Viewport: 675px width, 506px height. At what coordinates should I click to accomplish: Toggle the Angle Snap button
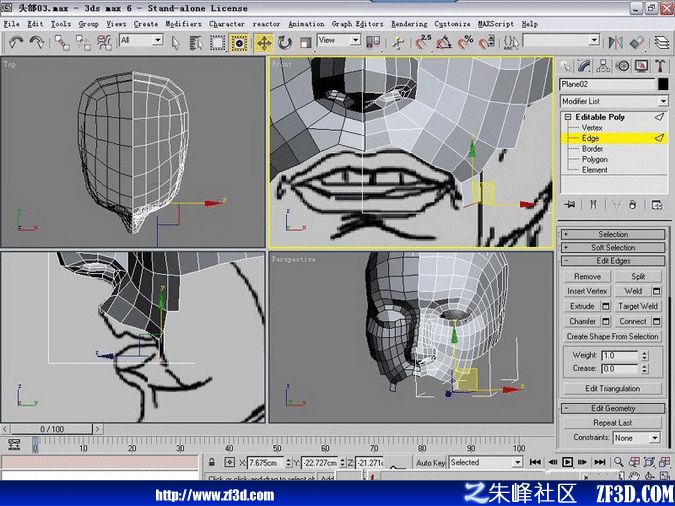(444, 42)
